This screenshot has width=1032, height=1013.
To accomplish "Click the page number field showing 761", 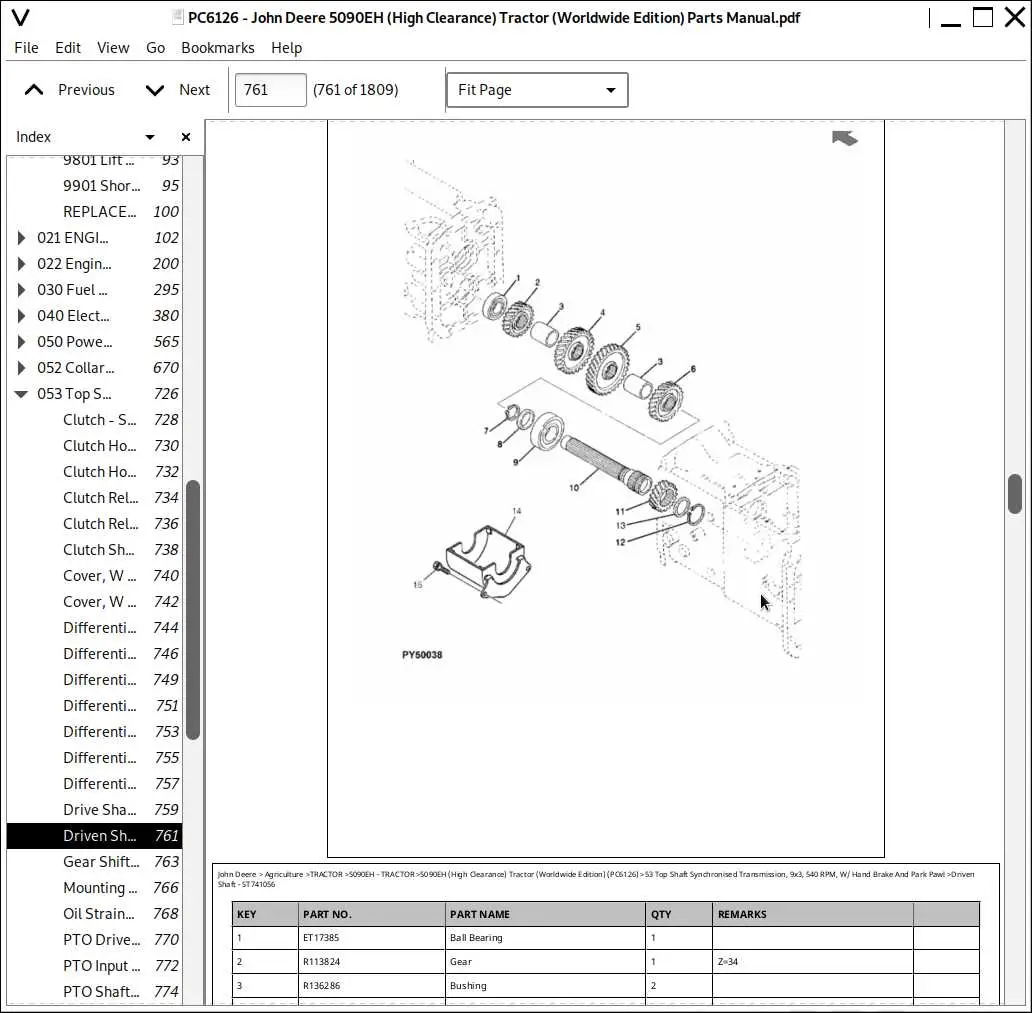I will coord(271,90).
